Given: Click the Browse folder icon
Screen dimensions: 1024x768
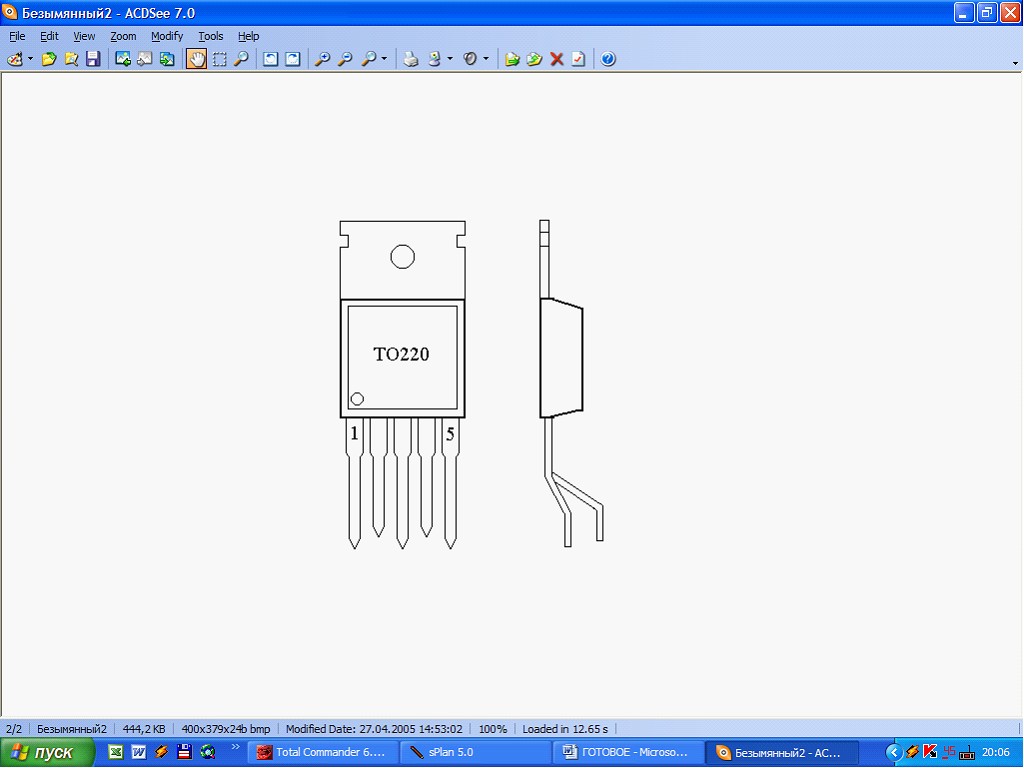Looking at the screenshot, I should click(71, 59).
